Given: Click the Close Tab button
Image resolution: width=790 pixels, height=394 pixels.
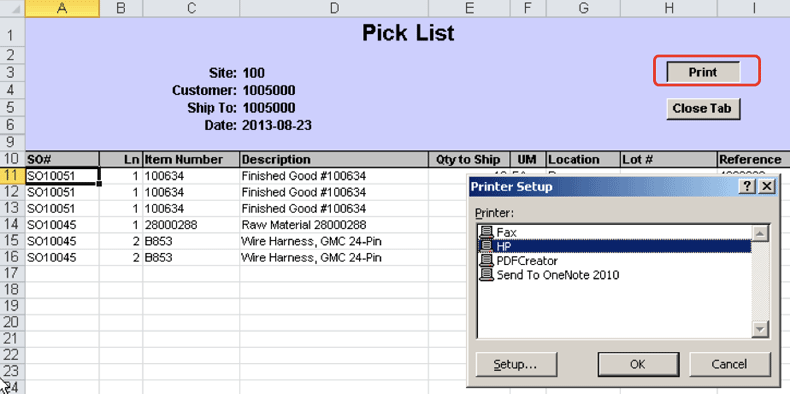Looking at the screenshot, I should click(x=703, y=108).
